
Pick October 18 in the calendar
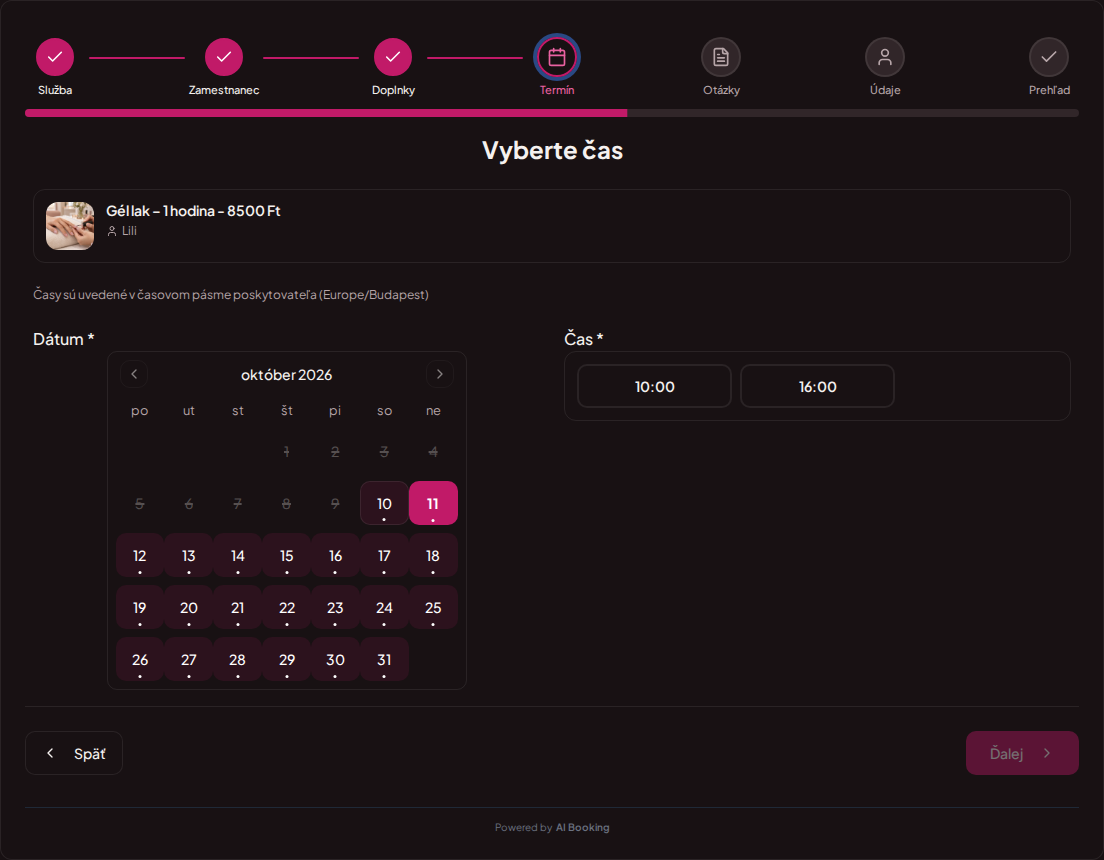pyautogui.click(x=433, y=555)
